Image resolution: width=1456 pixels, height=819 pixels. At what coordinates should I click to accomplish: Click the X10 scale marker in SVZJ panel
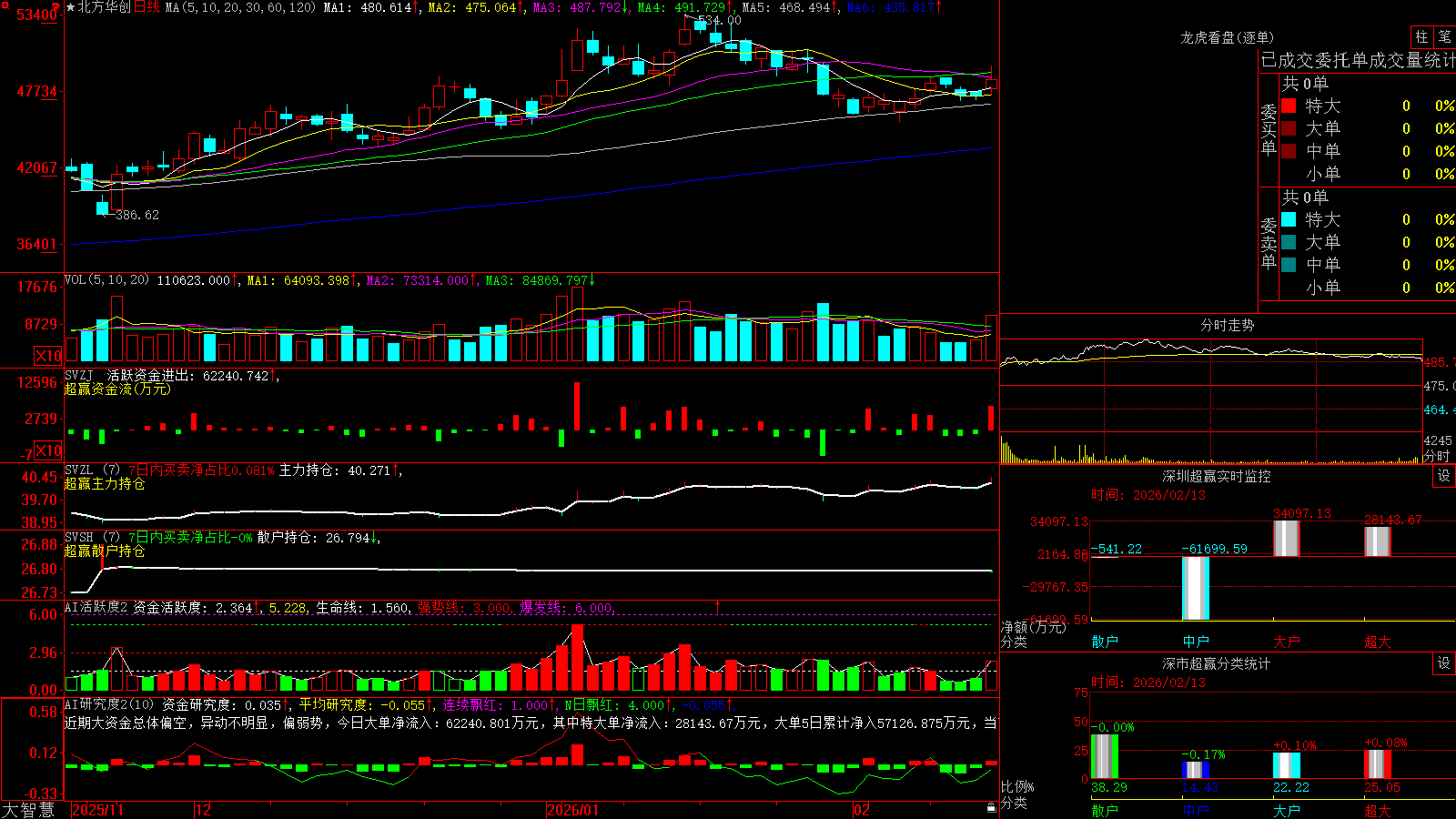[48, 450]
